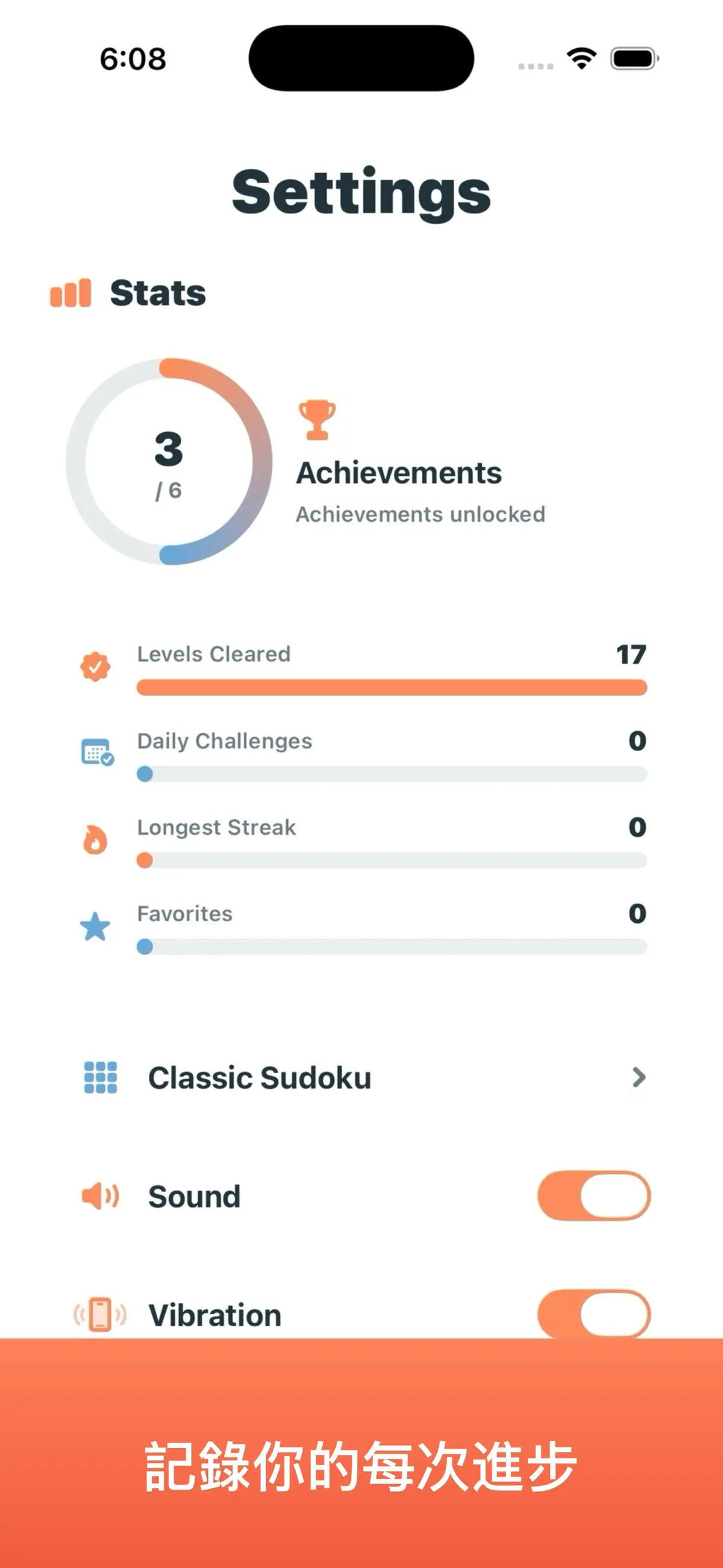Click the Daily Challenges progress bar
Screen dimensions: 723x1568
[392, 774]
